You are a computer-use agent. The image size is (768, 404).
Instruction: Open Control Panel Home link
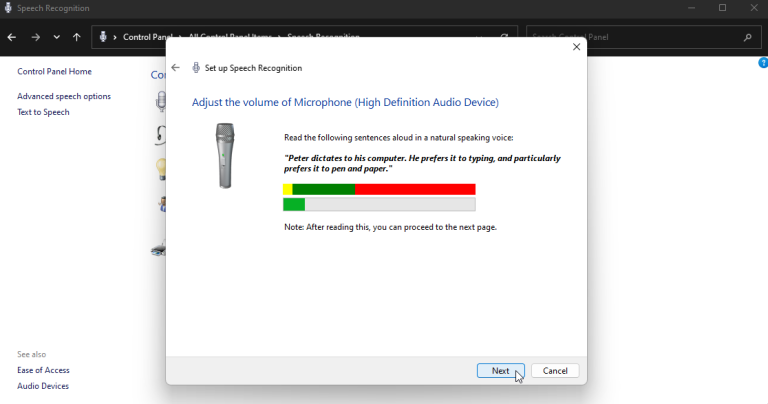point(54,72)
